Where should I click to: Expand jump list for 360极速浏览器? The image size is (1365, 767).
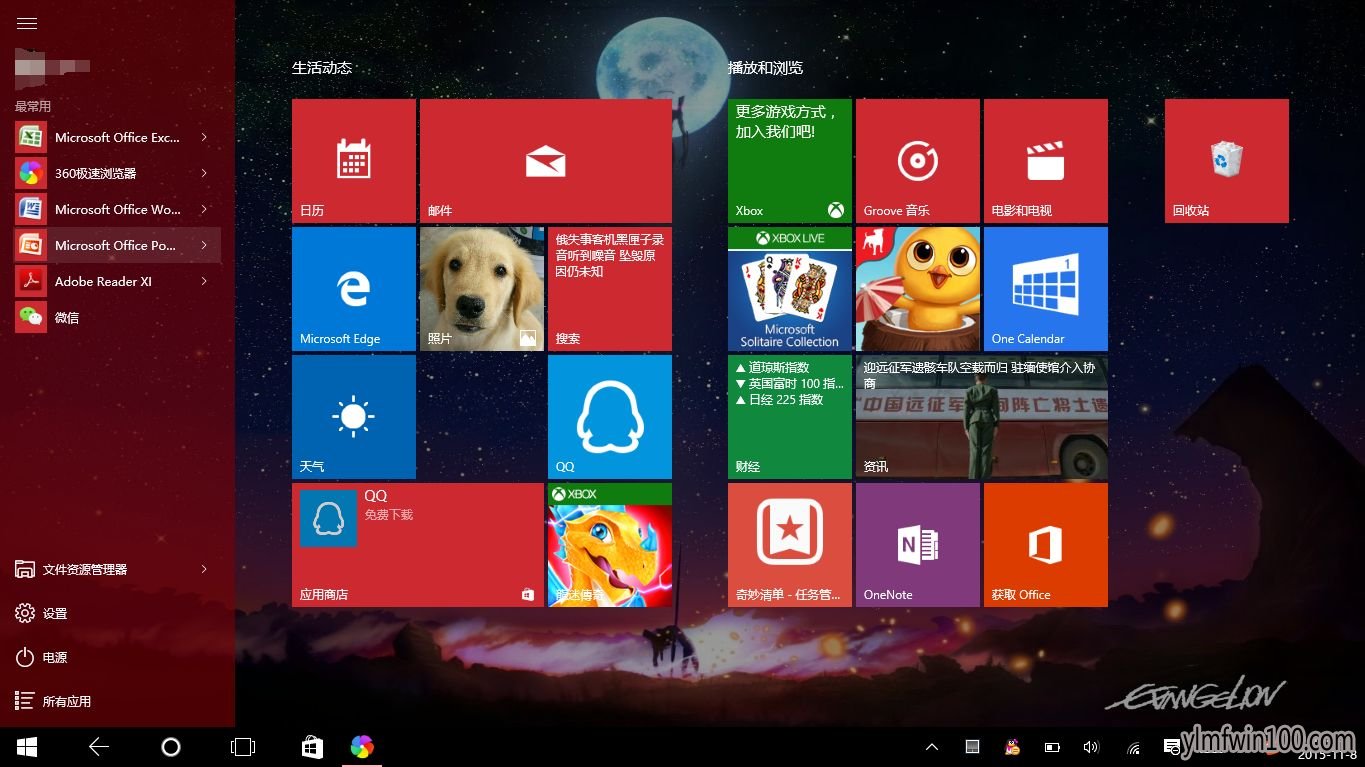click(204, 173)
